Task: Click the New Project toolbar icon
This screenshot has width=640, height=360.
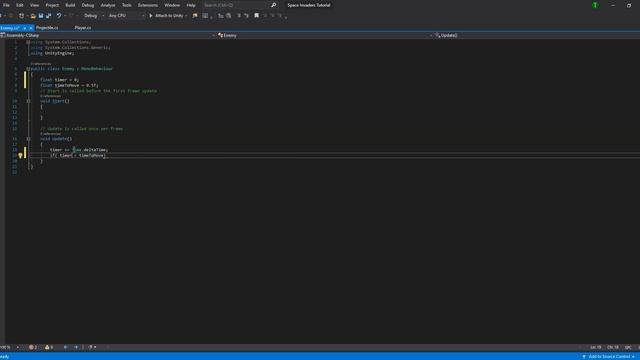Action: click(x=21, y=16)
